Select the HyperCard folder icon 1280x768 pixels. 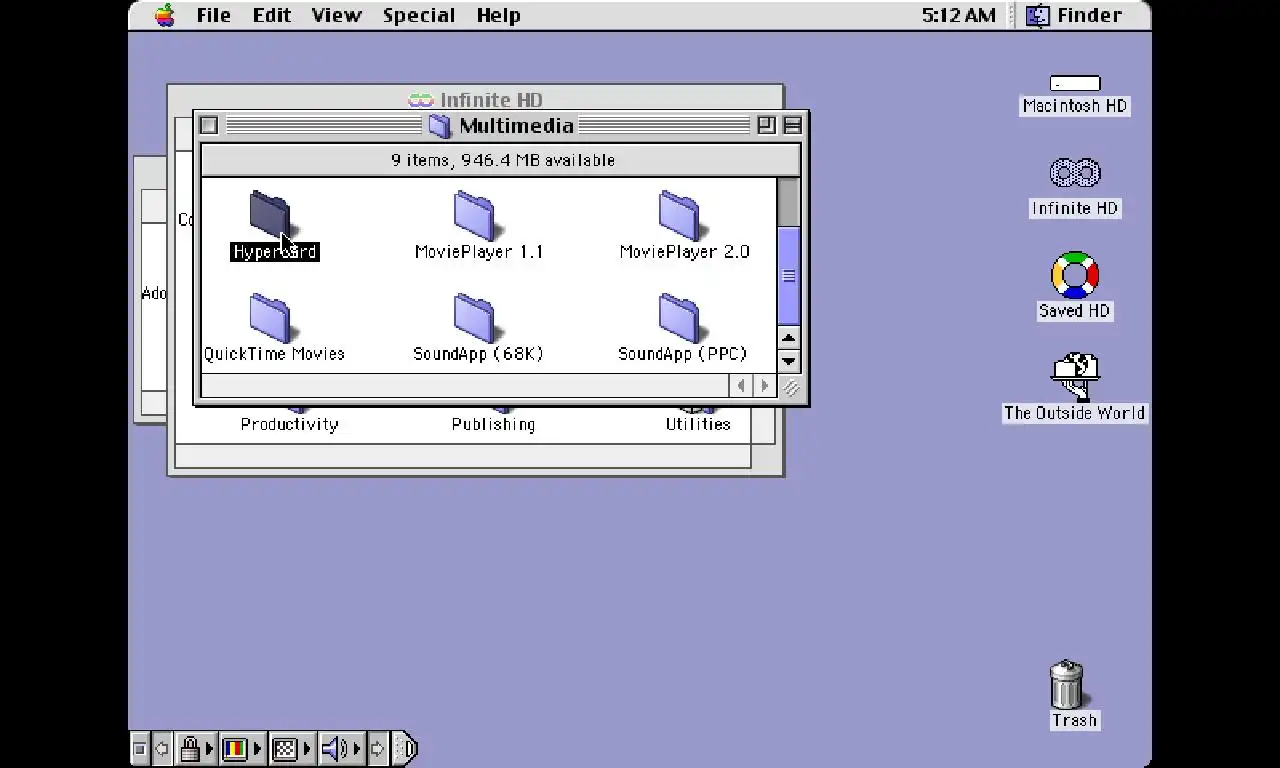tap(270, 214)
